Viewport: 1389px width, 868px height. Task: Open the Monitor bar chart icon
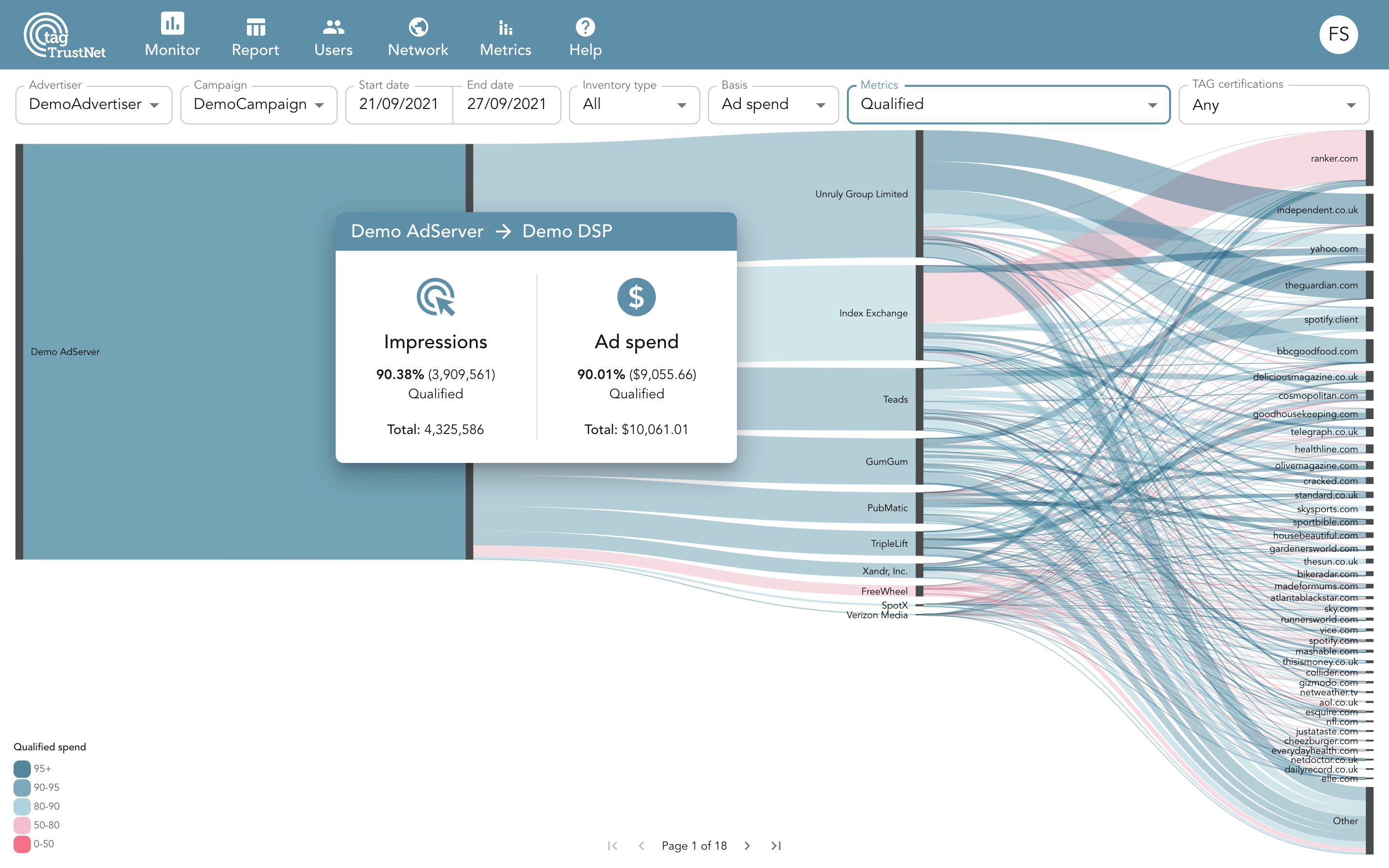(172, 24)
